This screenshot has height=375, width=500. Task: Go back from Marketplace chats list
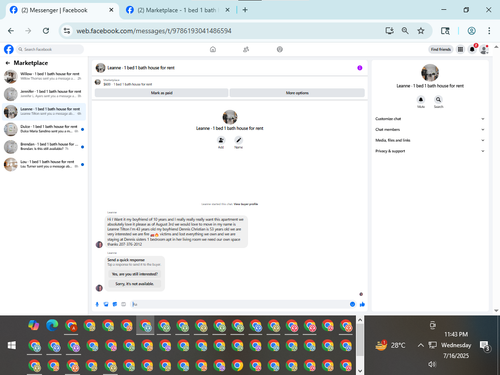click(7, 63)
